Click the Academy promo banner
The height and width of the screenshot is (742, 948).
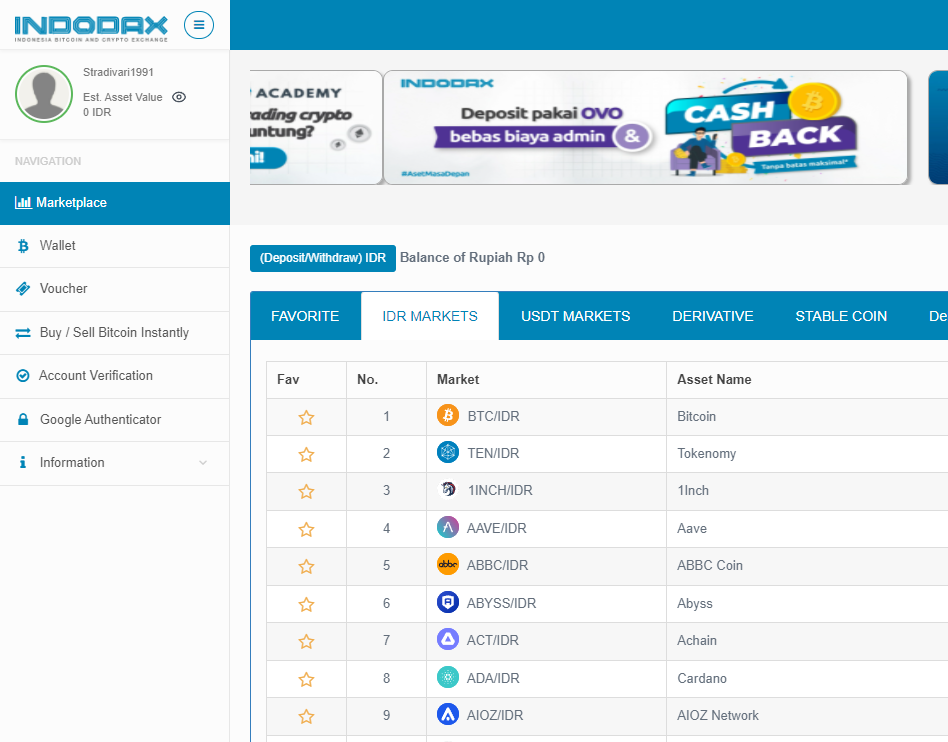tap(316, 128)
